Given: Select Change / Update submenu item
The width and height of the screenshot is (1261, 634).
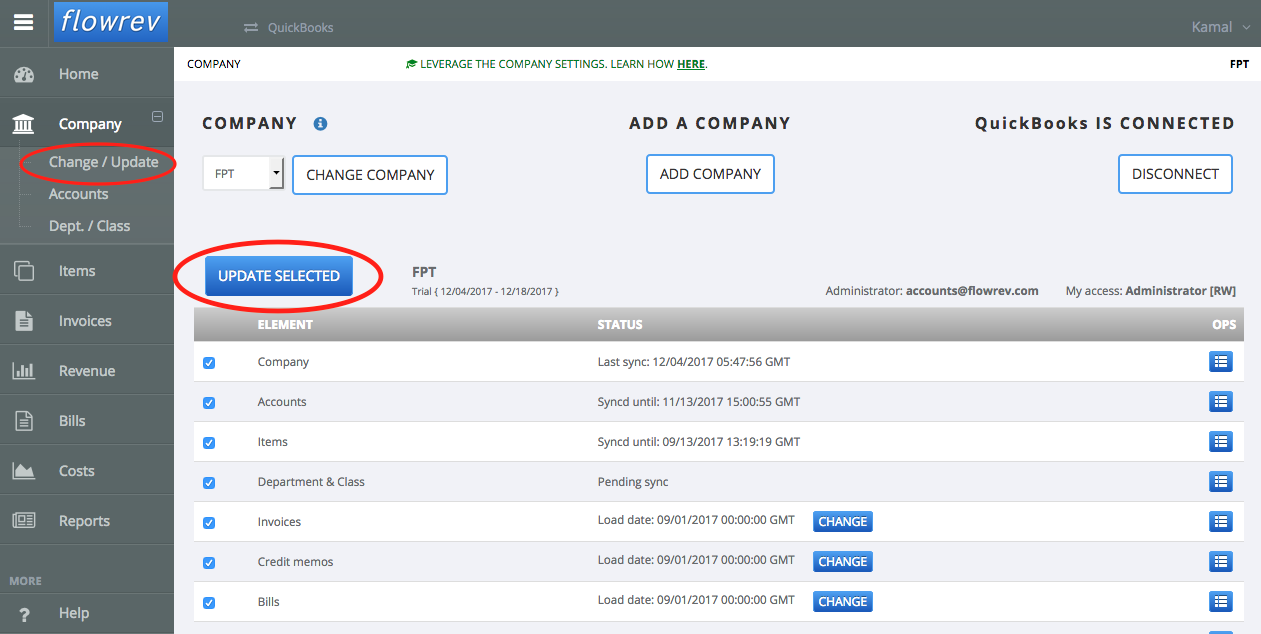Looking at the screenshot, I should tap(104, 162).
